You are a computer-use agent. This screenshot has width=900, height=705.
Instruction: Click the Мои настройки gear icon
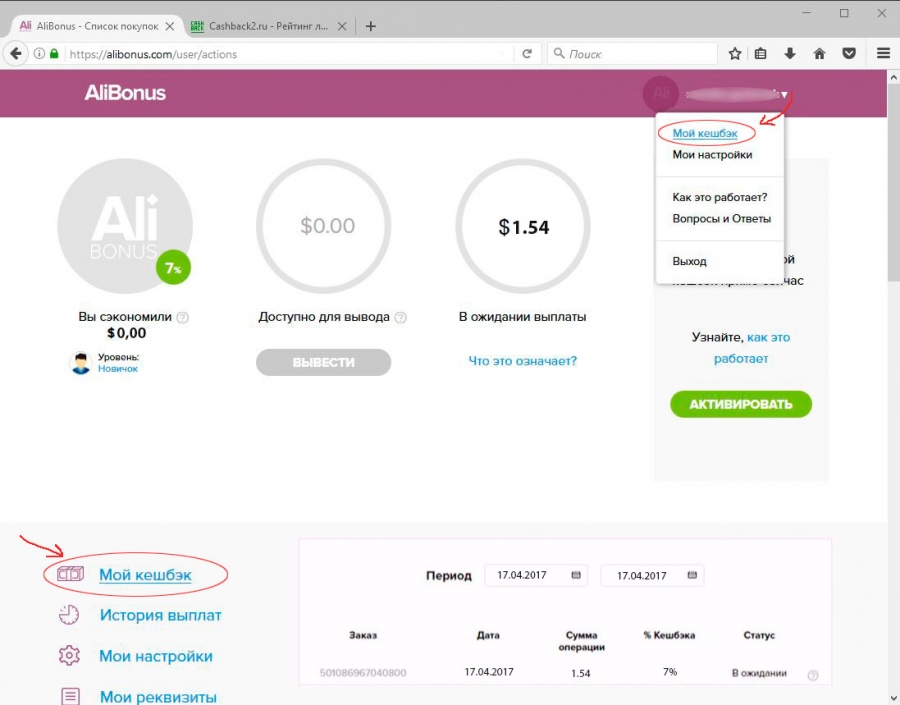click(x=69, y=656)
